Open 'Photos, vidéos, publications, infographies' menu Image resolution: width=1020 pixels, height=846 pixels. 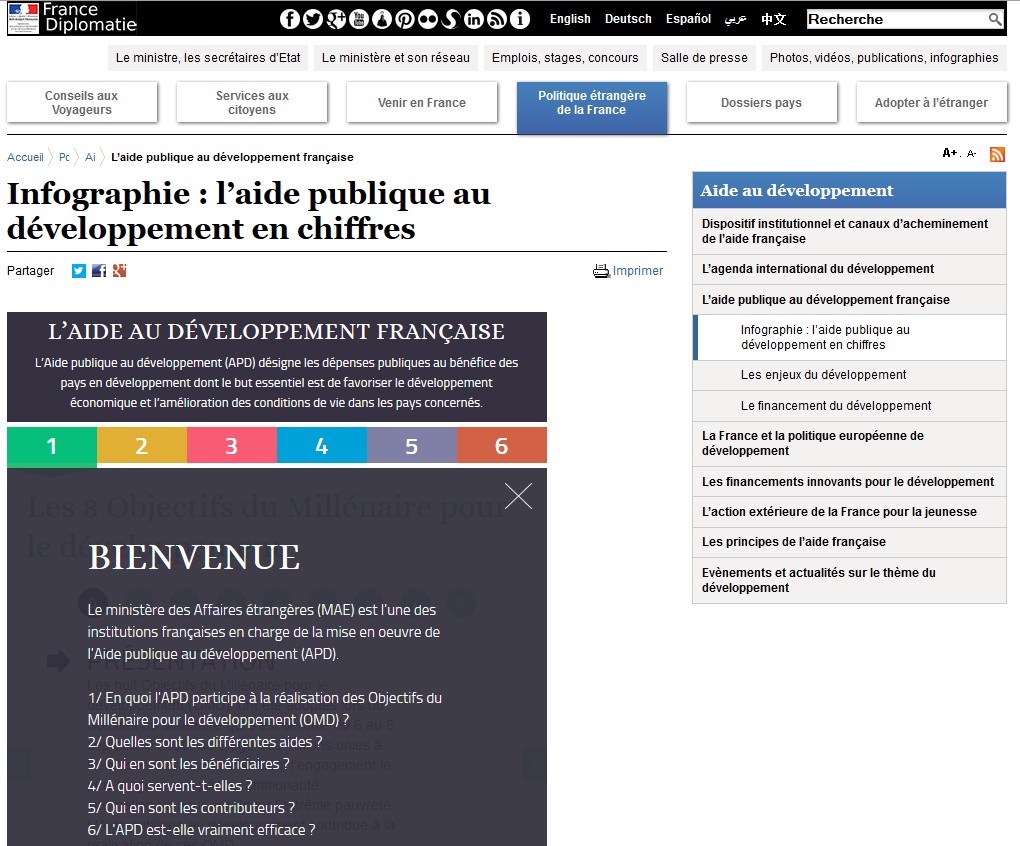(884, 58)
